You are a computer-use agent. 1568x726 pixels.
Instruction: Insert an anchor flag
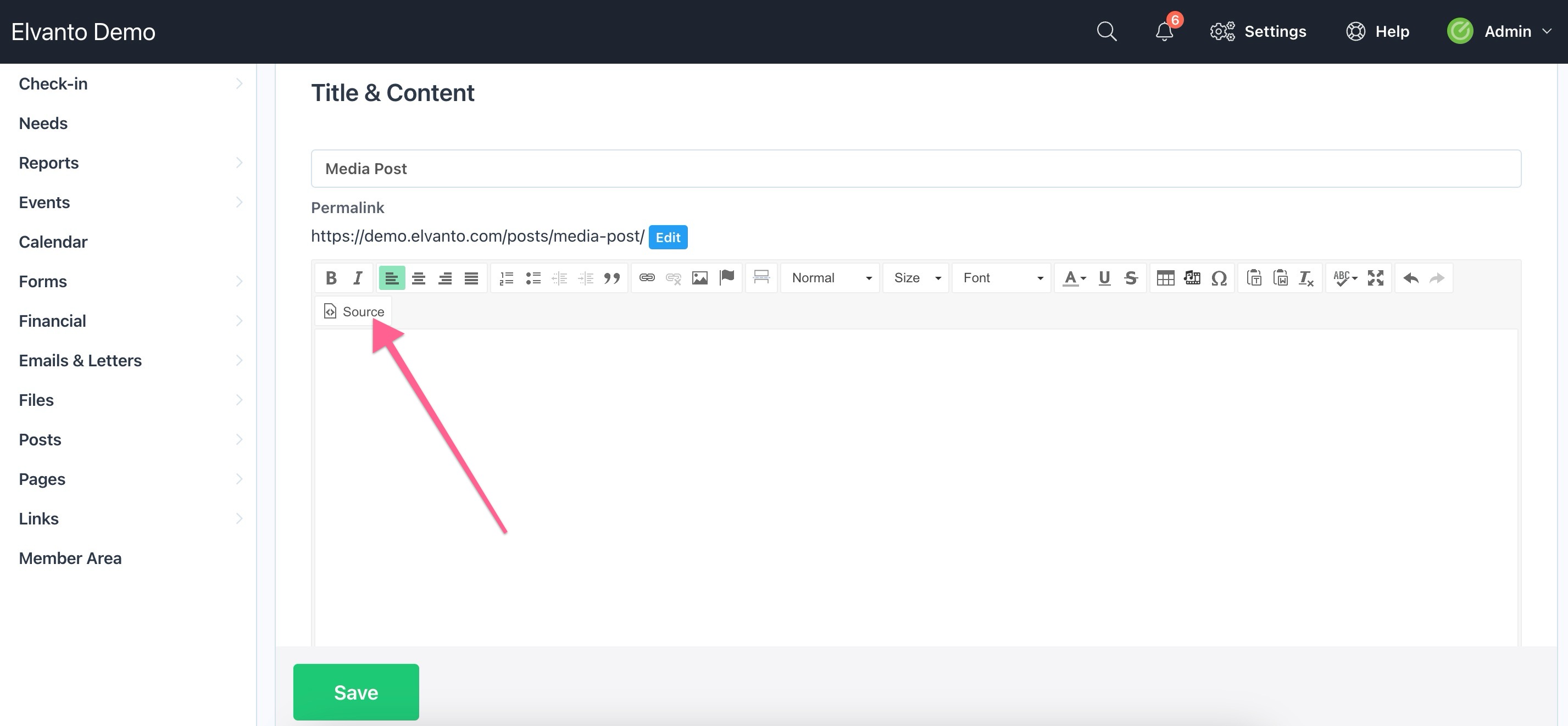coord(726,277)
